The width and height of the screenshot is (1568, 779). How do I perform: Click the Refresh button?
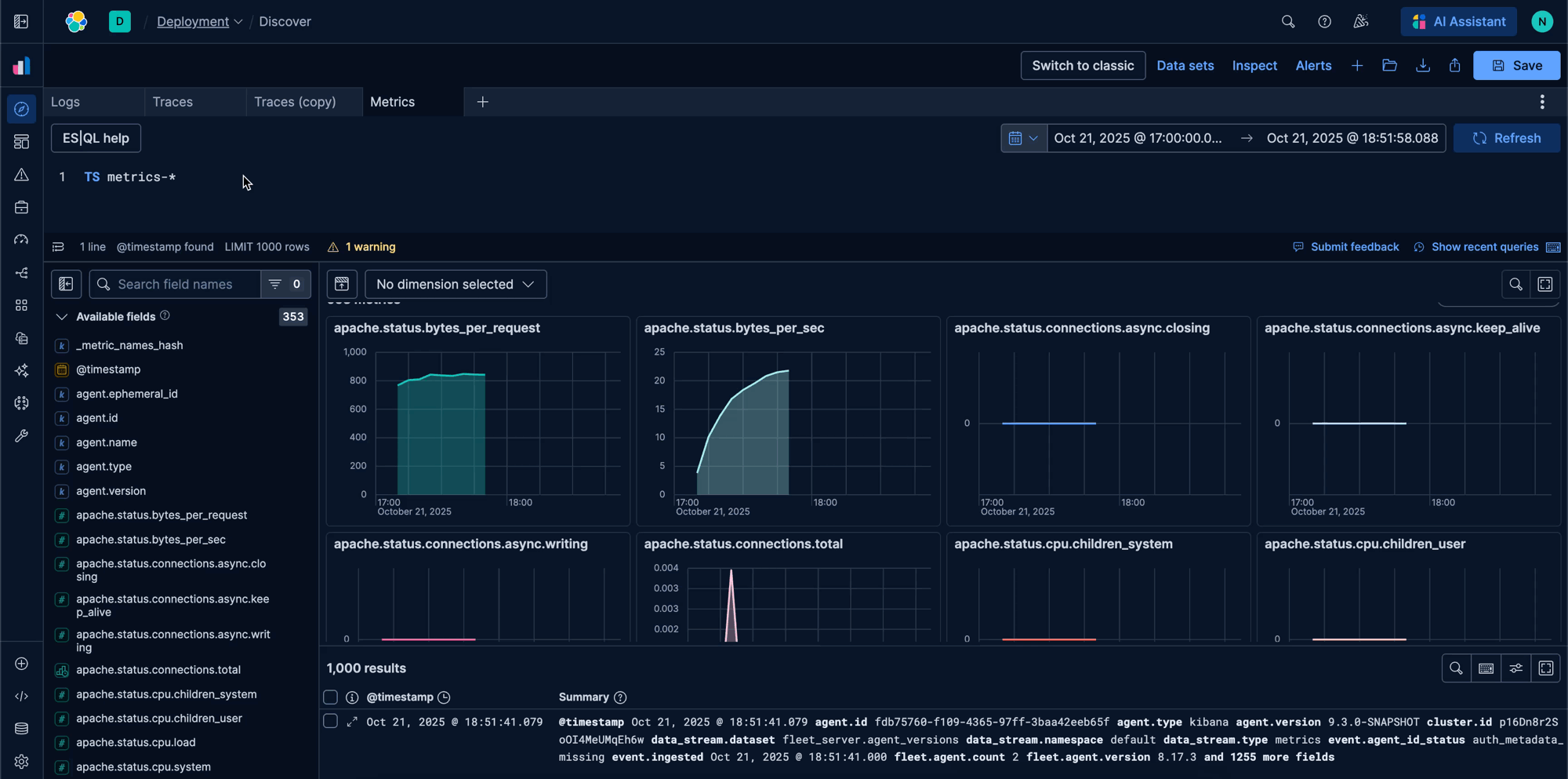tap(1506, 138)
